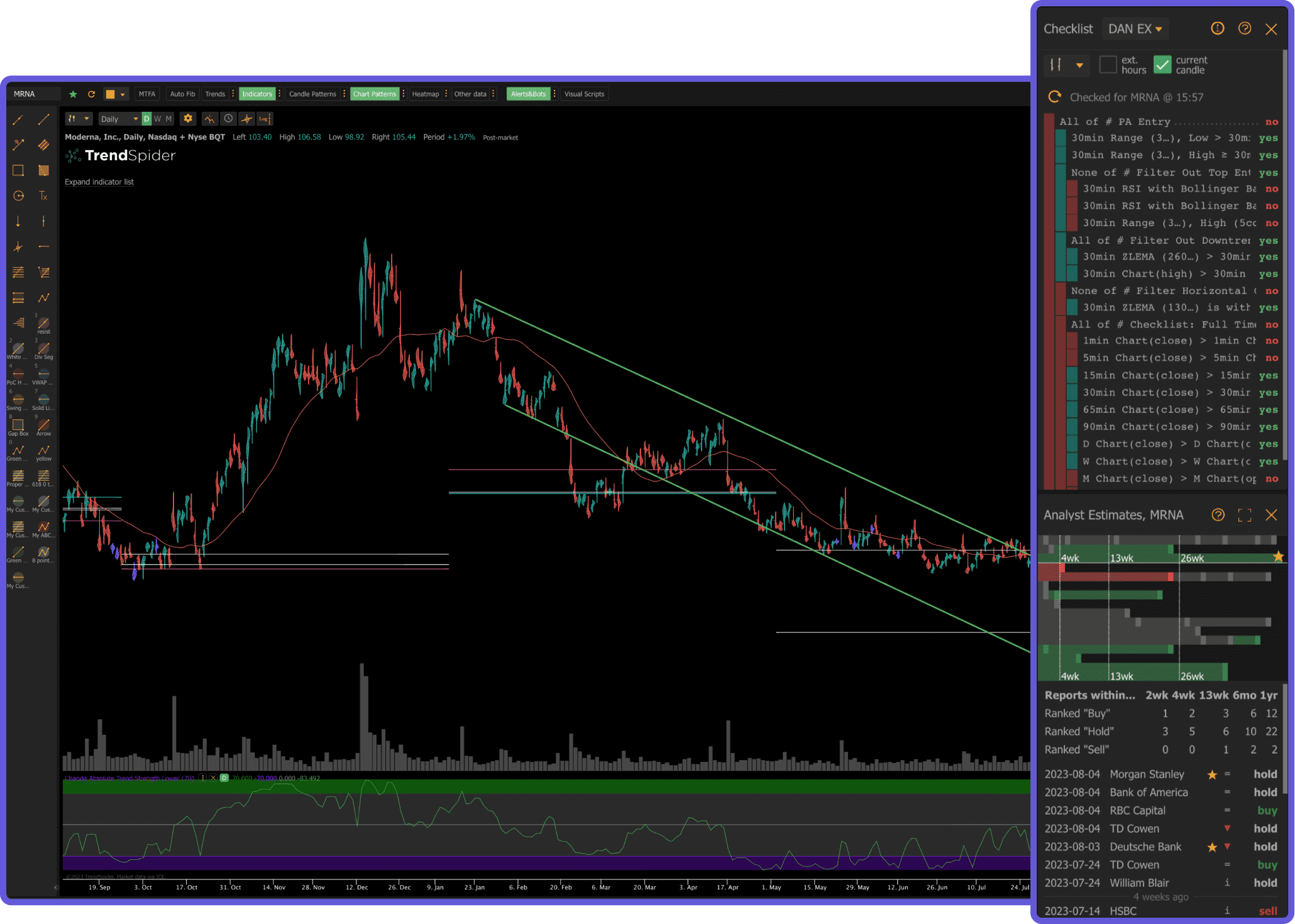1295x924 pixels.
Task: Open the Analyst Estimates help icon
Action: click(x=1218, y=515)
